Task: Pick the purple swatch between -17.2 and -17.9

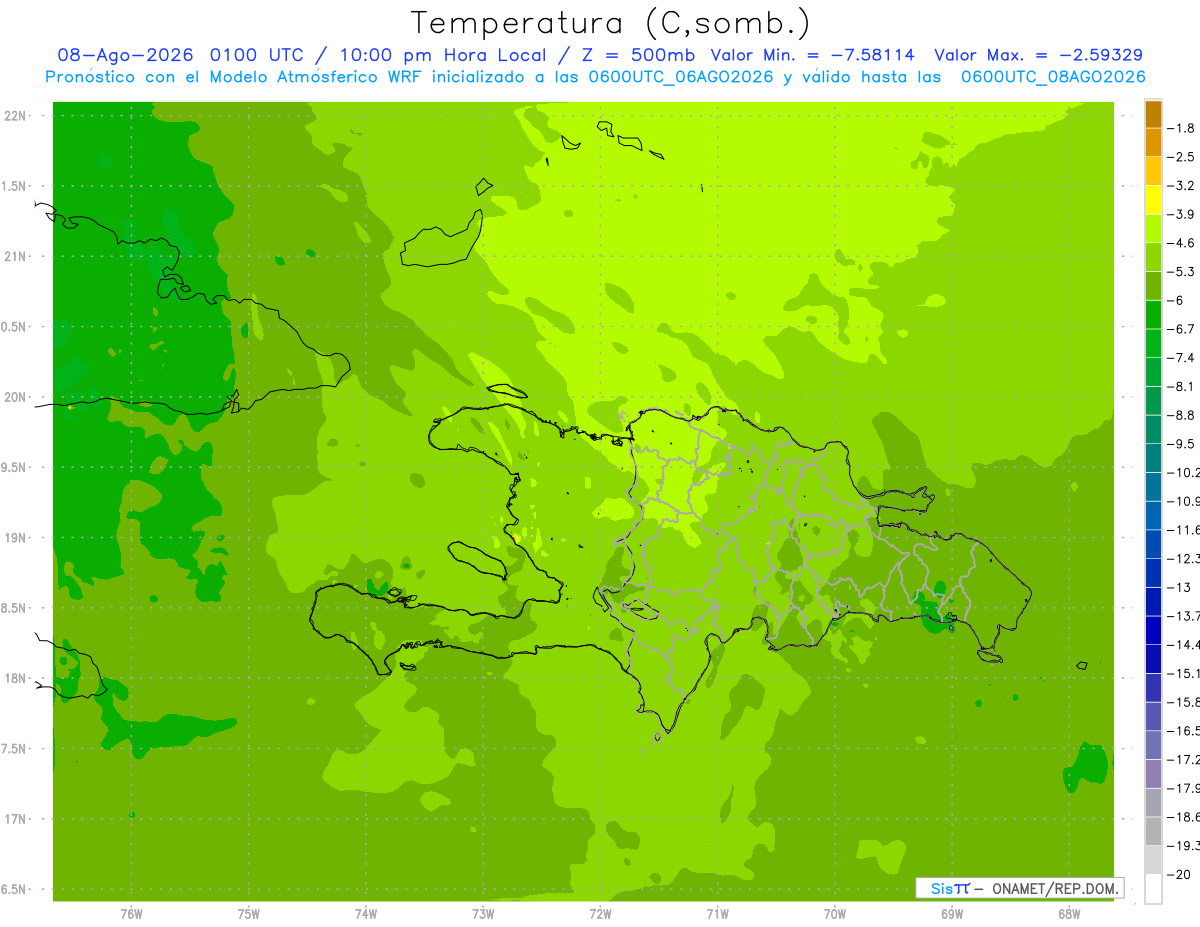Action: (x=1153, y=774)
